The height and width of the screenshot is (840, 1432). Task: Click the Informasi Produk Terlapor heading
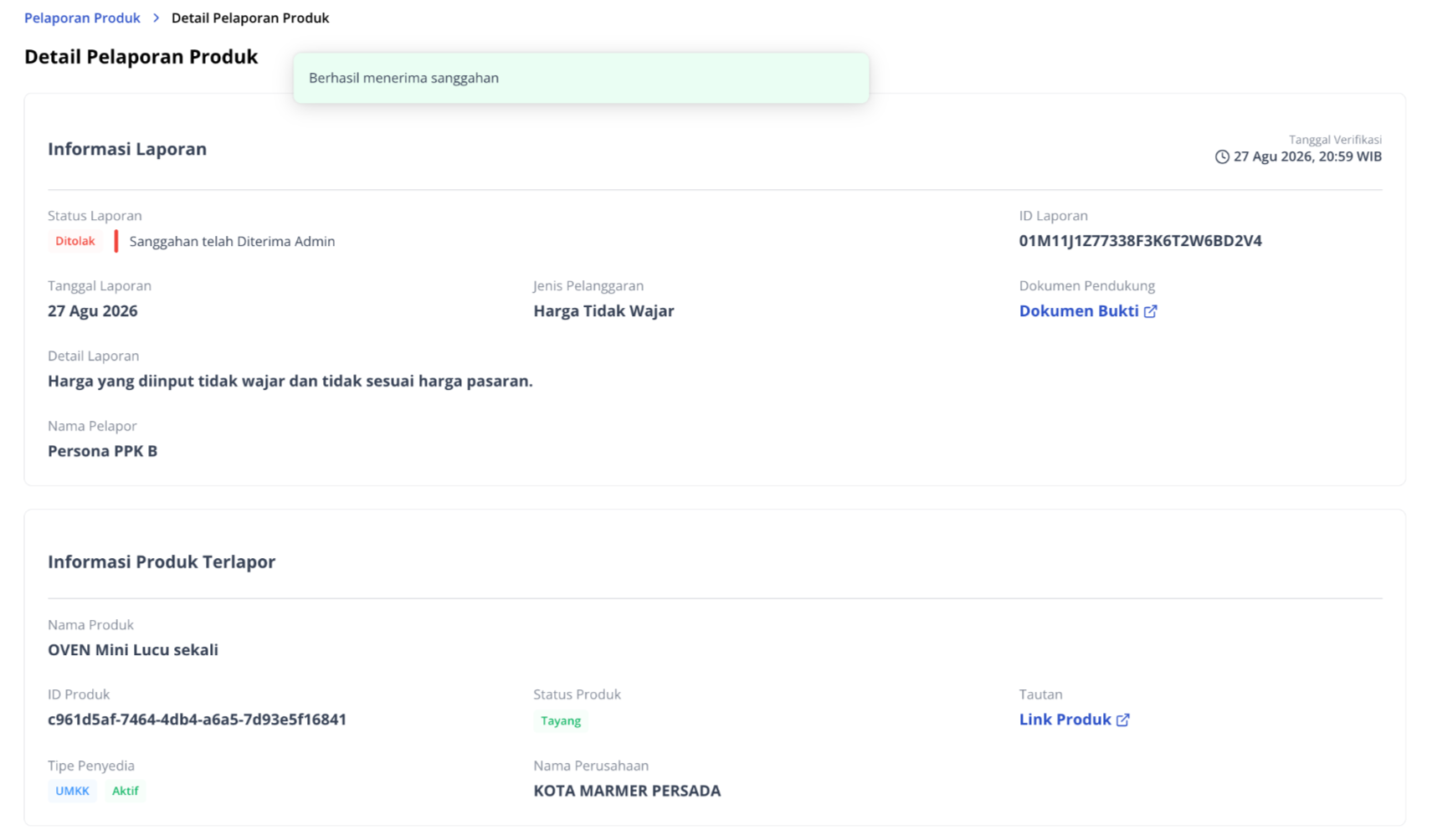coord(162,561)
